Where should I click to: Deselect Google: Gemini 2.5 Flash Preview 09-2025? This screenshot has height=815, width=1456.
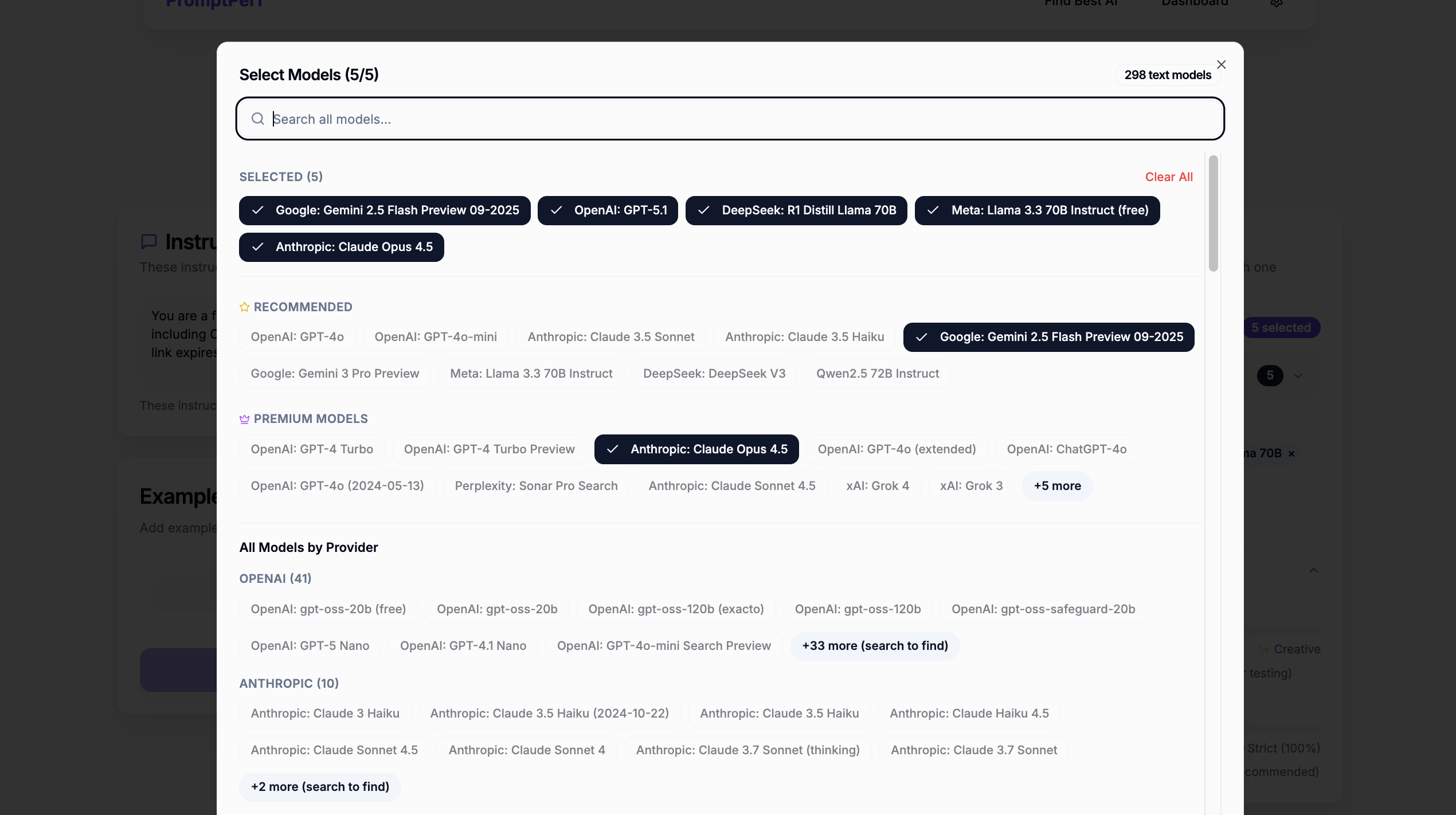(x=385, y=210)
